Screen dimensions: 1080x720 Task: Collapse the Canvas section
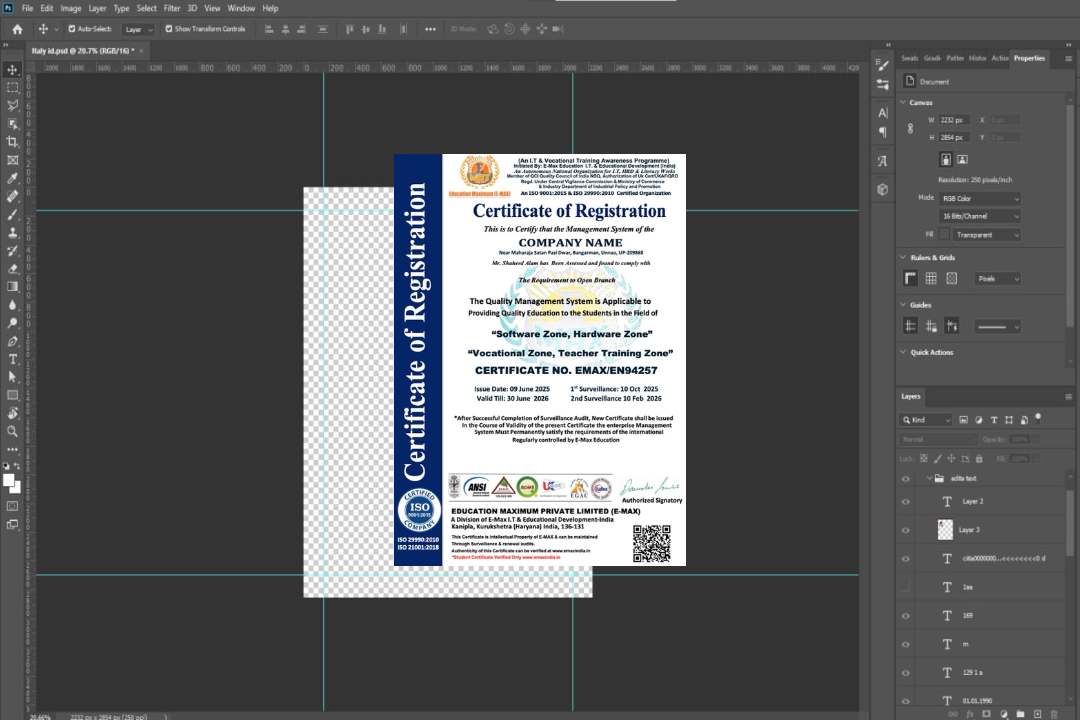904,102
